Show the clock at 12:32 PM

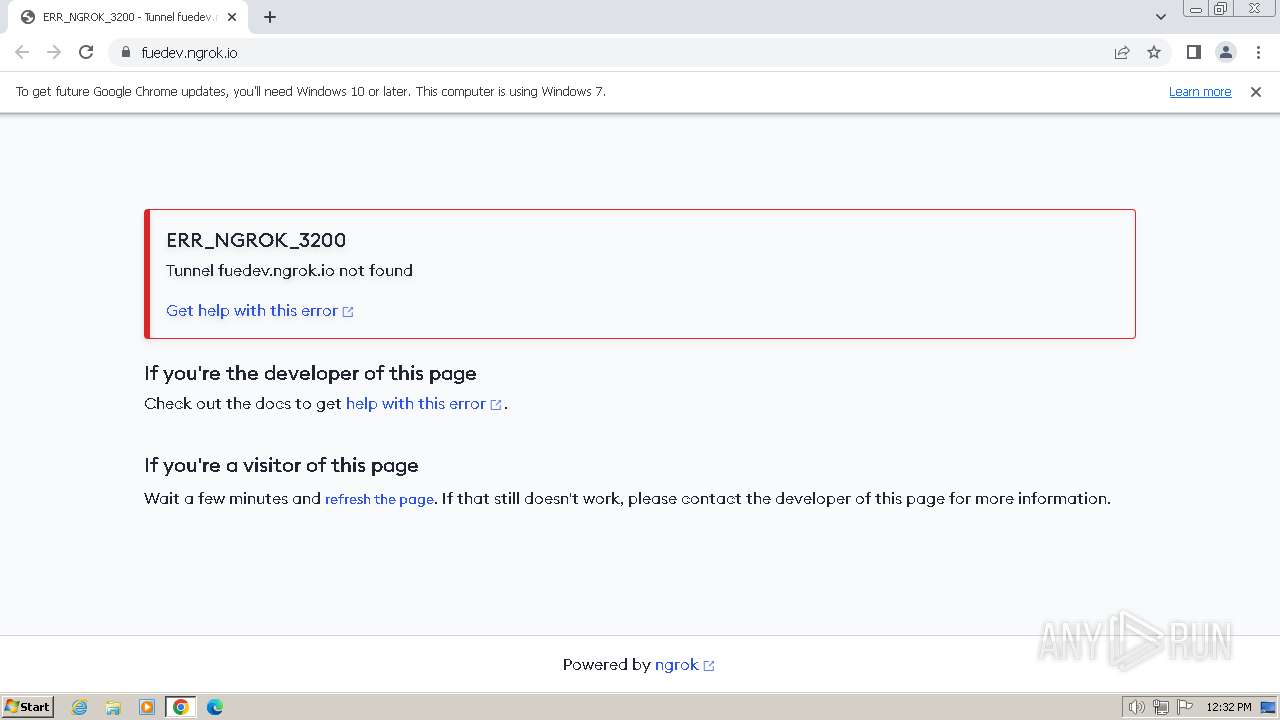coord(1229,707)
